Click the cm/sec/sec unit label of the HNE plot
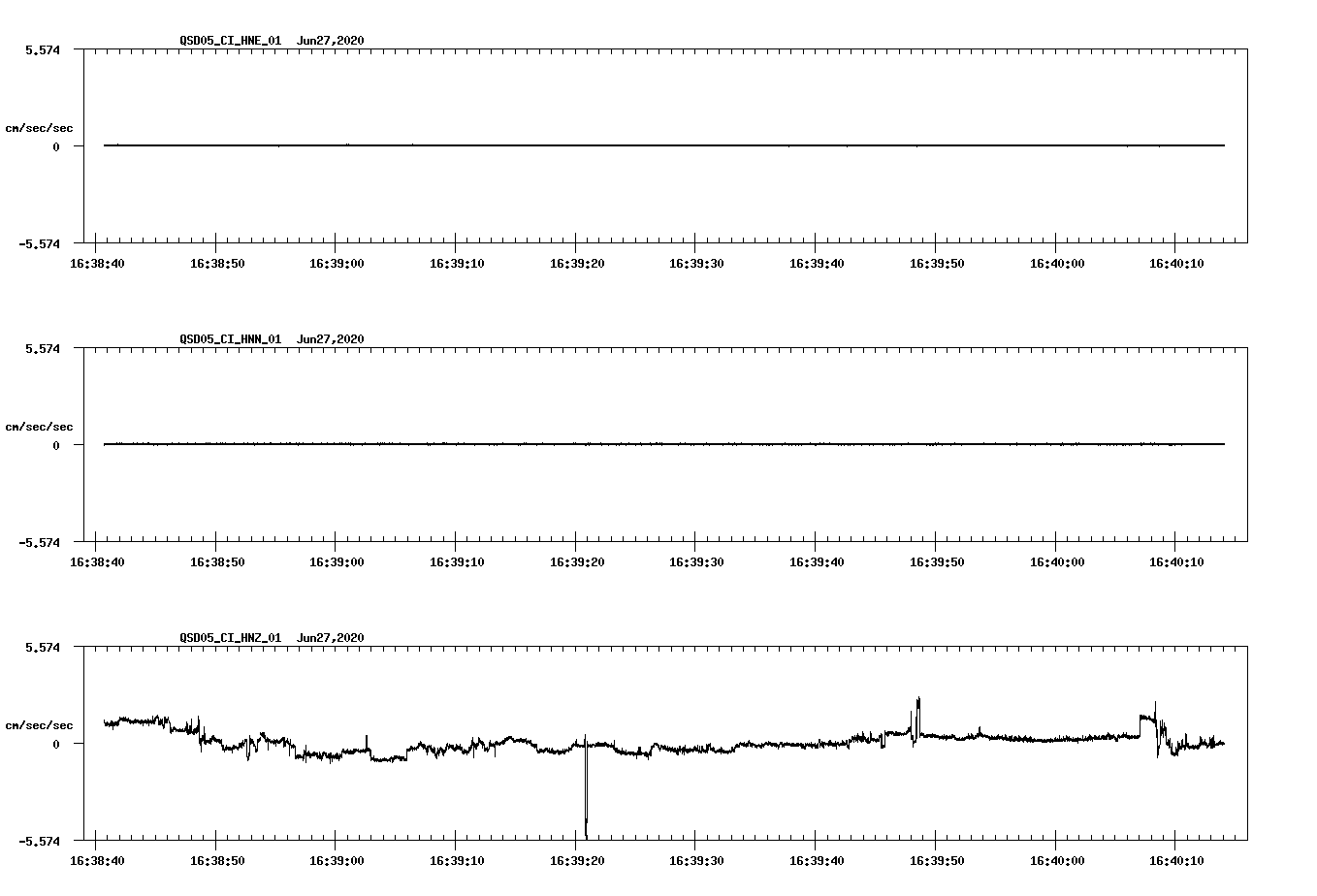This screenshot has width=1317, height=896. tap(39, 128)
